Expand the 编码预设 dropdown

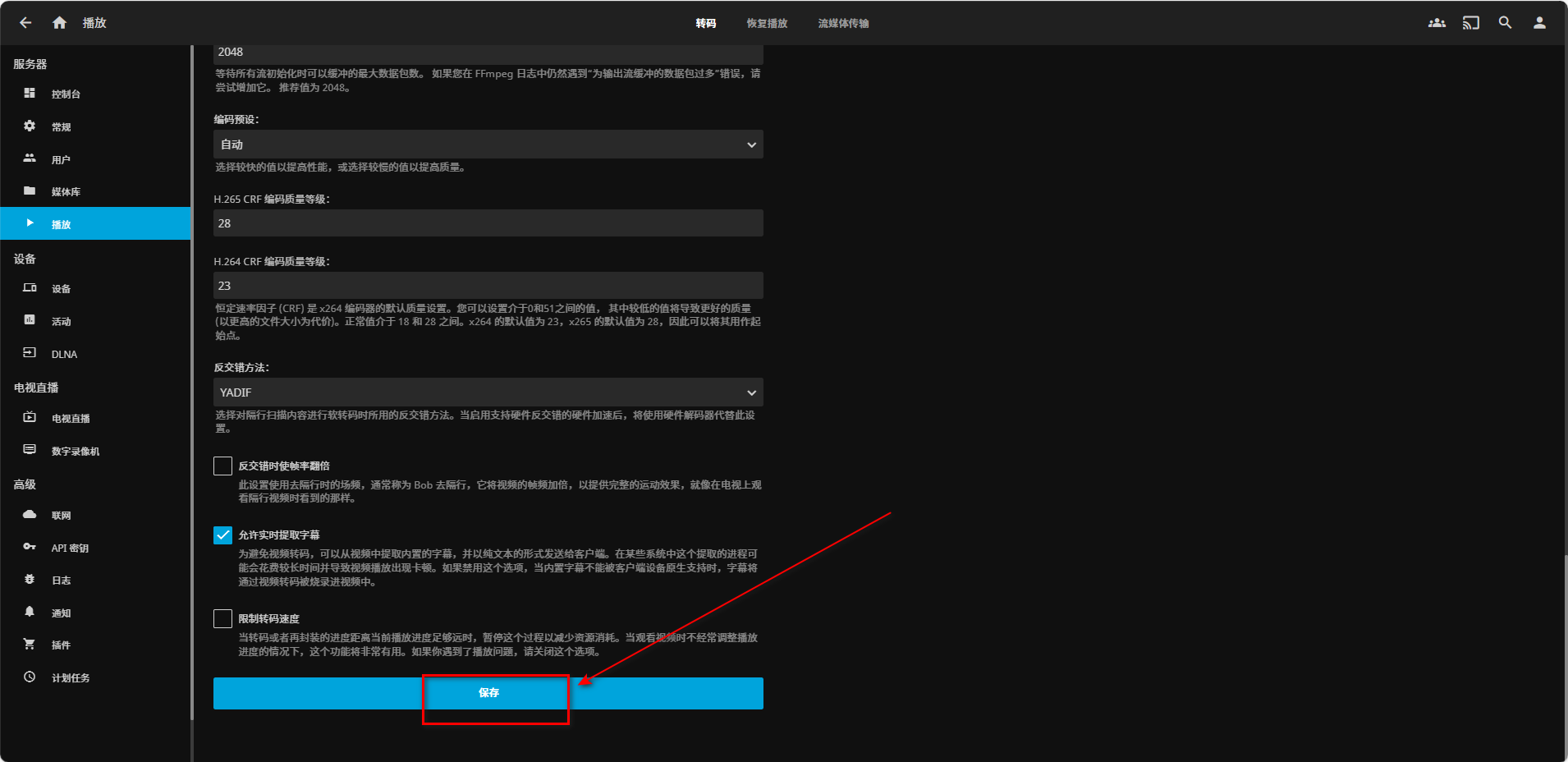(488, 145)
